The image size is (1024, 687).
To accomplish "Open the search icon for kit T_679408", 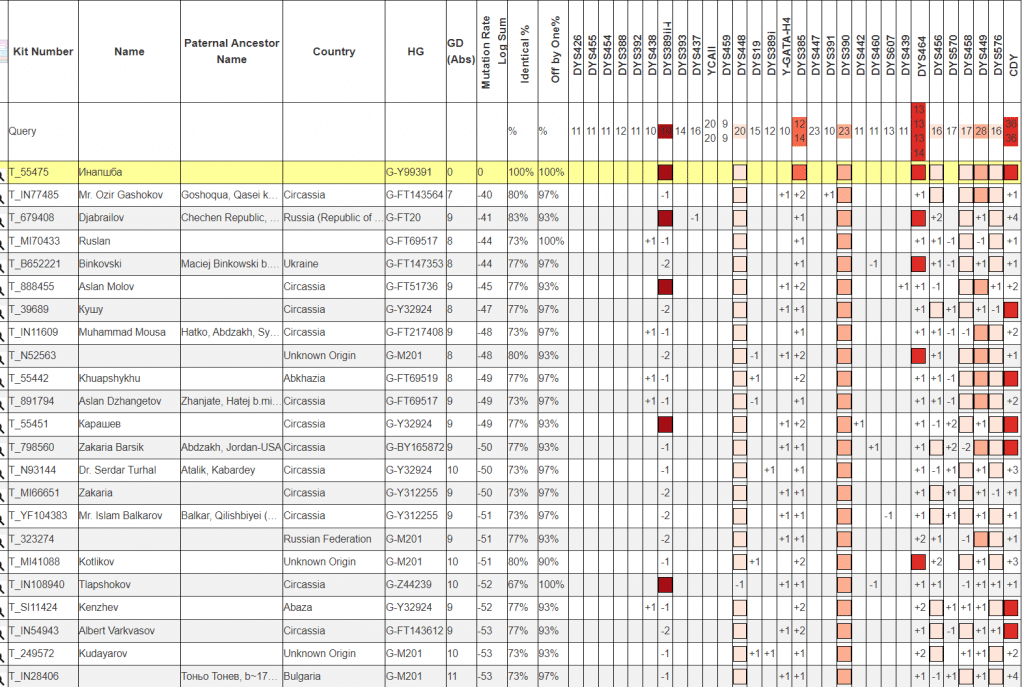I will pos(3,219).
